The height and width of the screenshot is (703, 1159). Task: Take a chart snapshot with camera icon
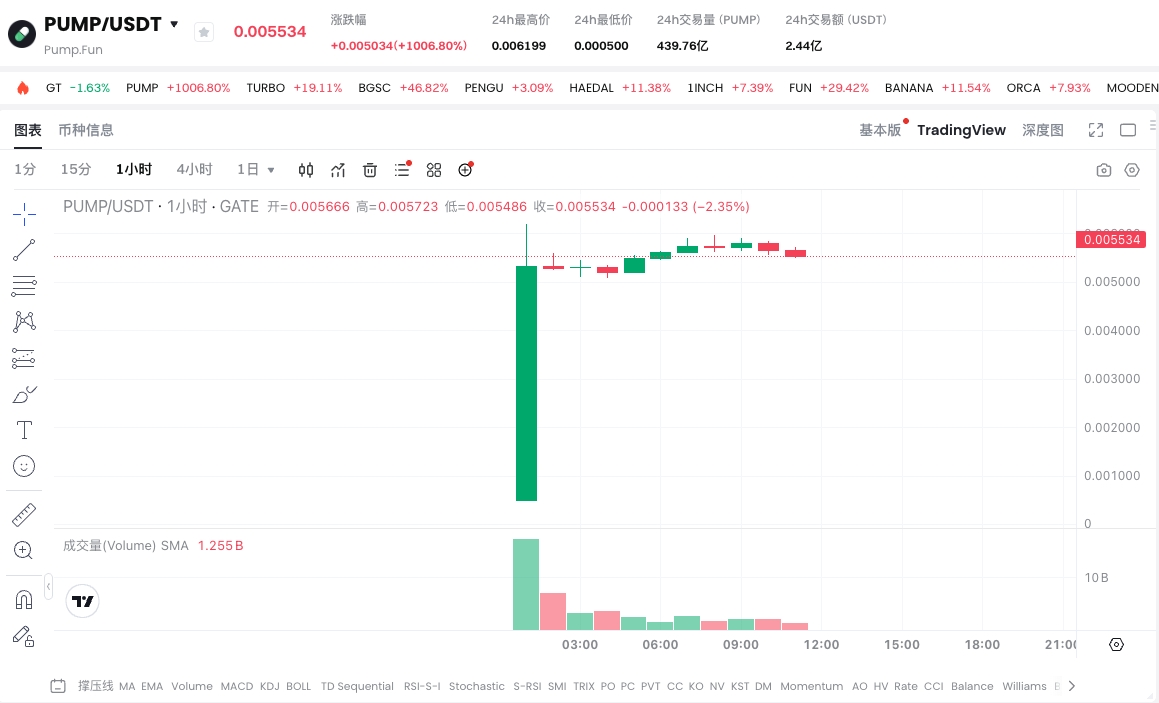[x=1104, y=170]
